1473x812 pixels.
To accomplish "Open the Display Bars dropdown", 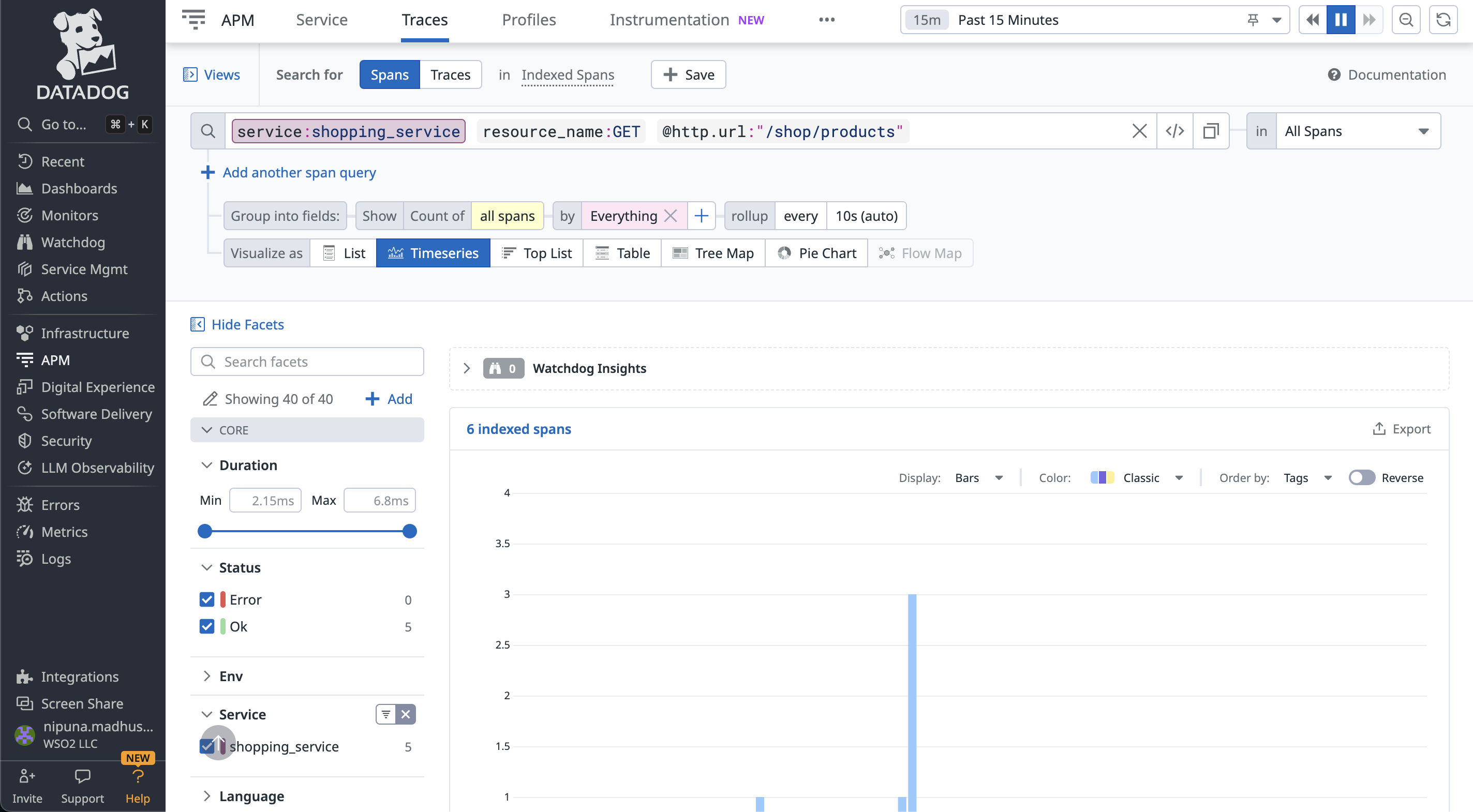I will tap(979, 478).
